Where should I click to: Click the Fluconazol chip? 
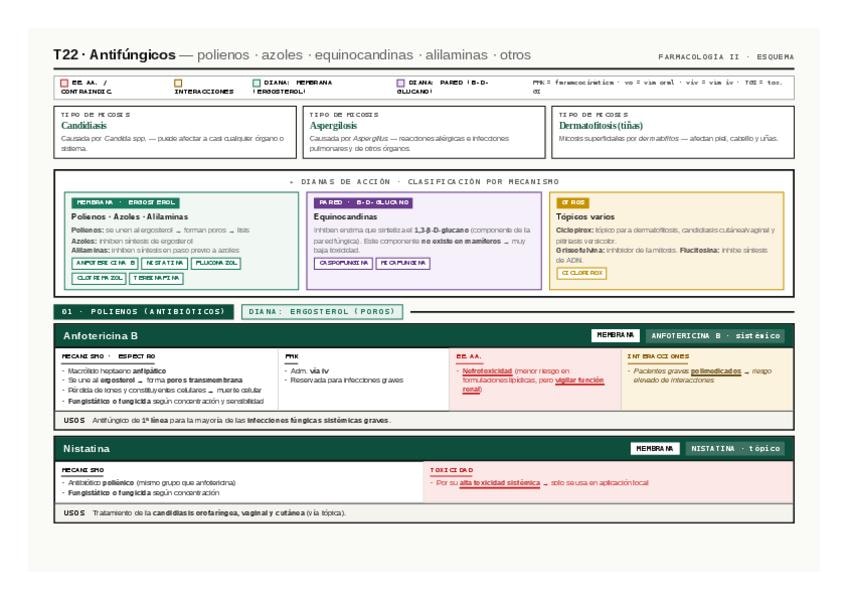[x=216, y=263]
